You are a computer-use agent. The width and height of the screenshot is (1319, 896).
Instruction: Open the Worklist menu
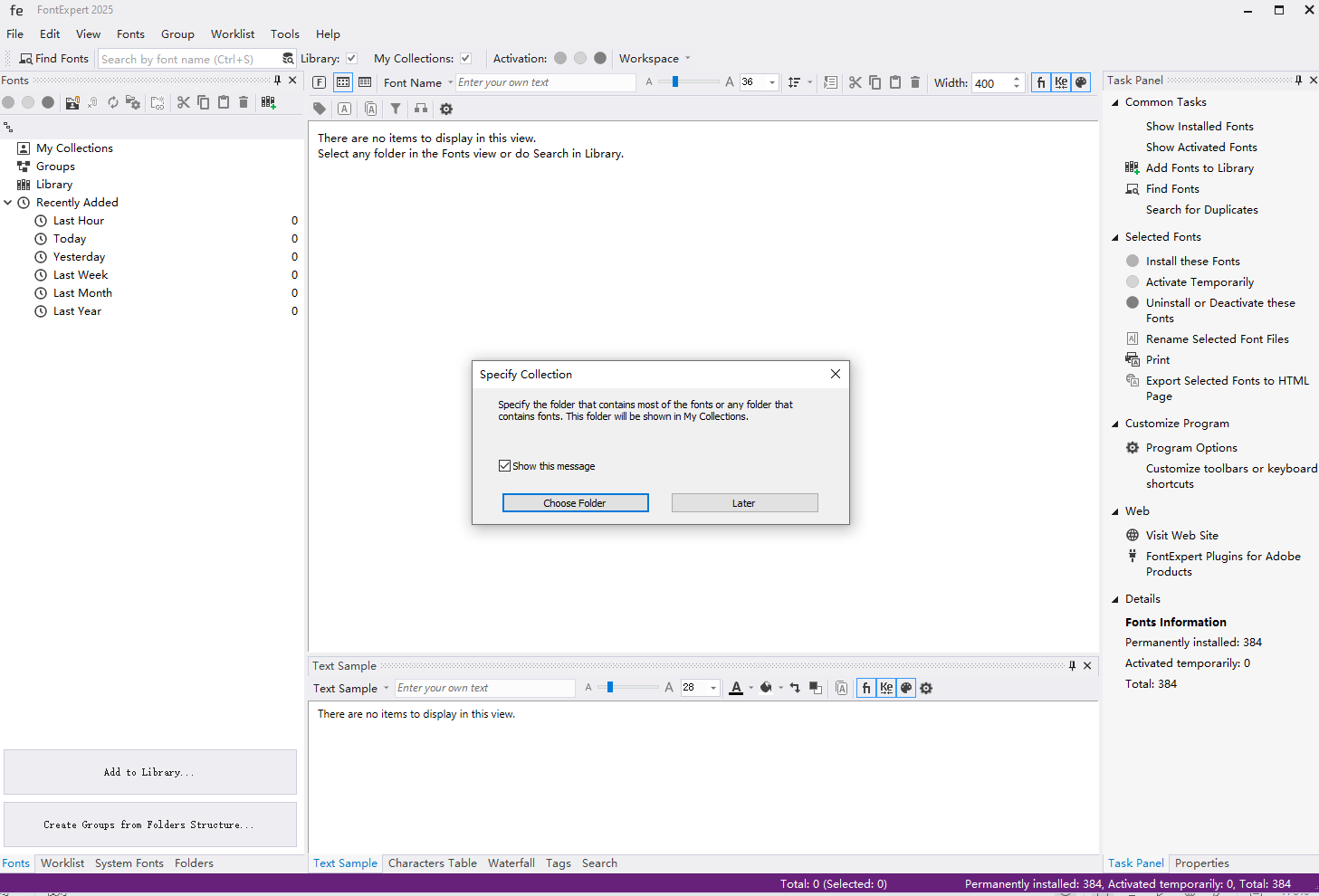pyautogui.click(x=233, y=34)
